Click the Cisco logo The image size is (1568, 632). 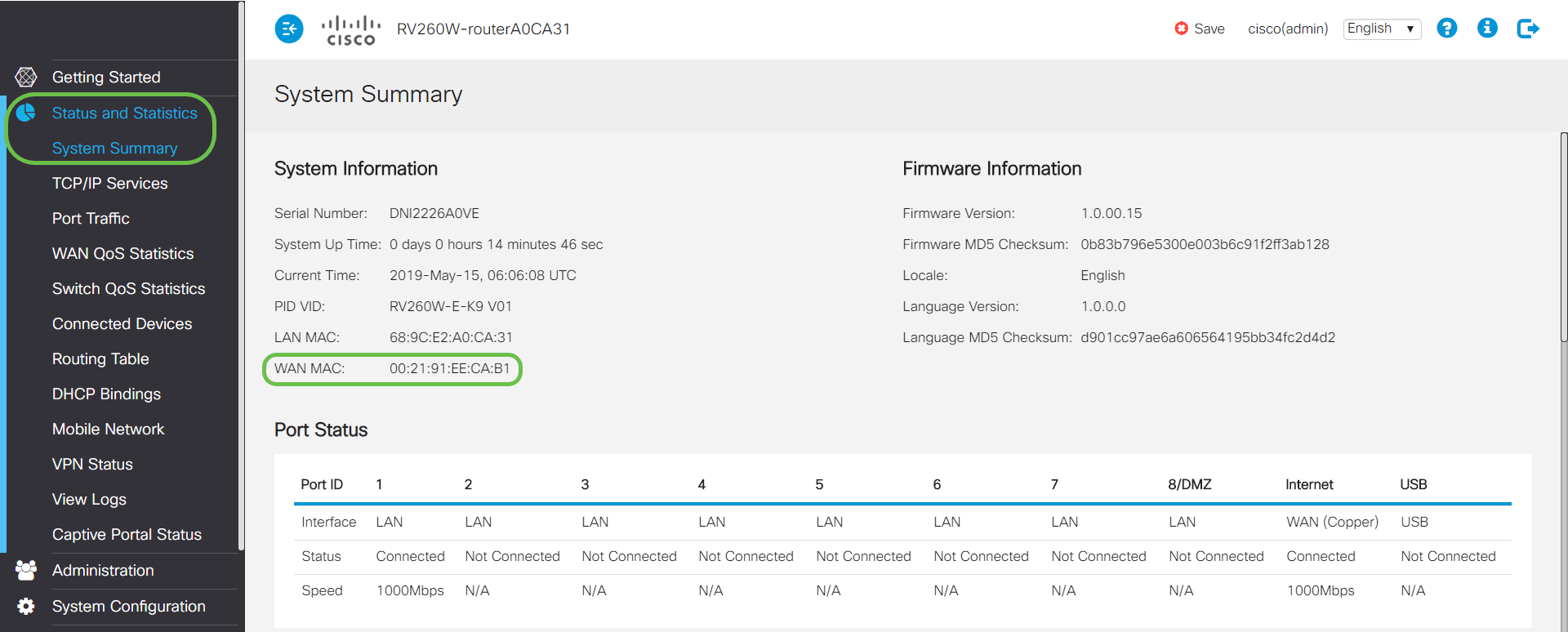(x=350, y=30)
